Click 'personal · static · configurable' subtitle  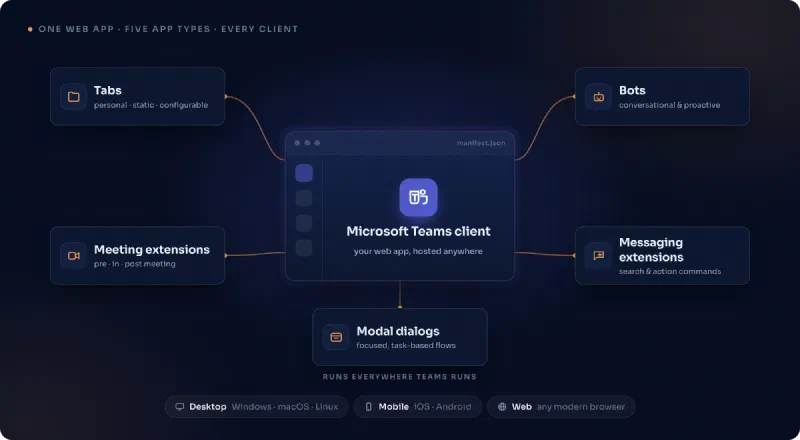tap(151, 105)
